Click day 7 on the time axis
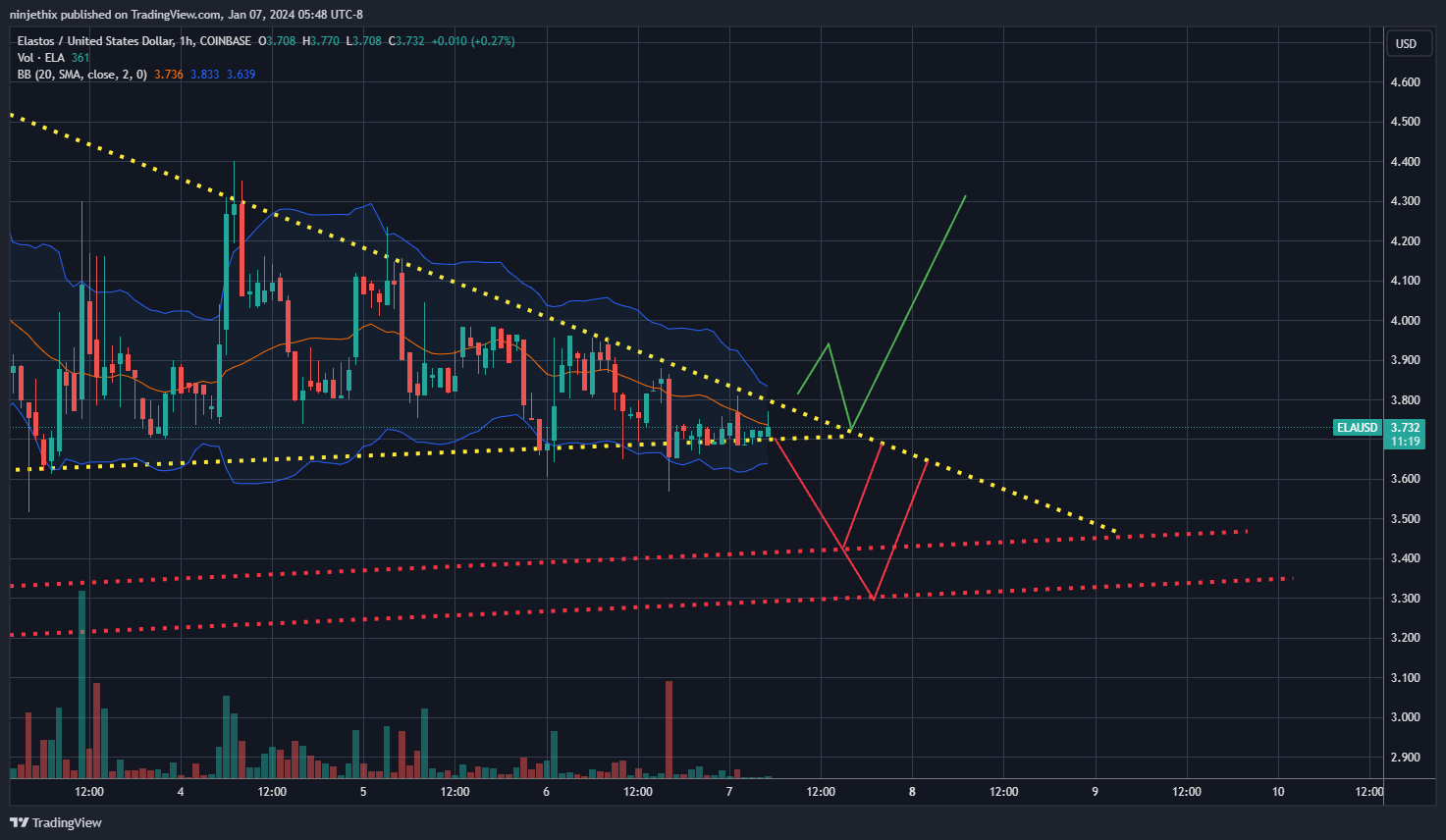This screenshot has height=840, width=1446. tap(729, 792)
